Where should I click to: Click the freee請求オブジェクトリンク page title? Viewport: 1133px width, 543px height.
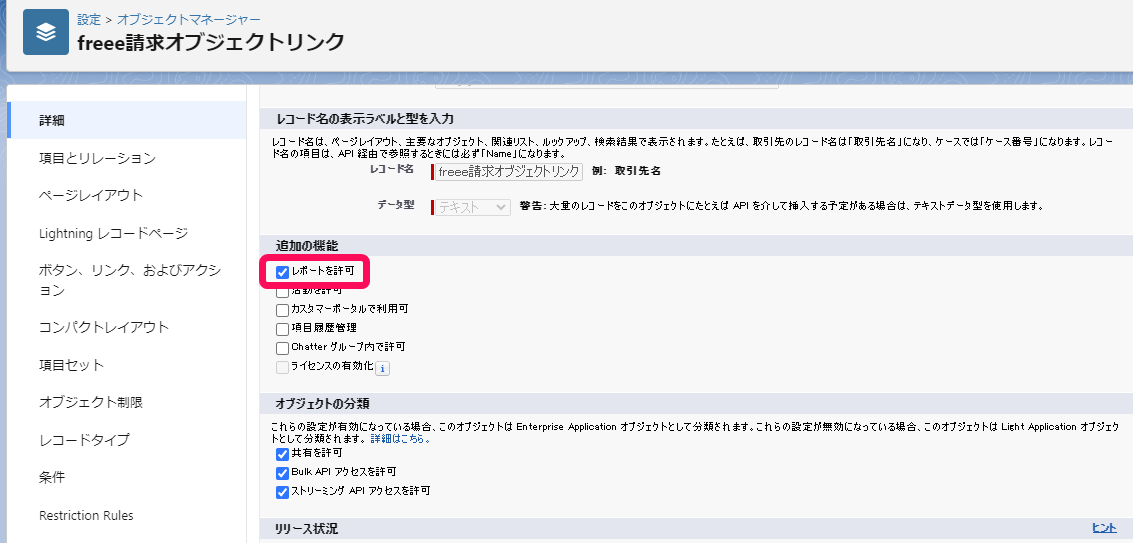[211, 43]
